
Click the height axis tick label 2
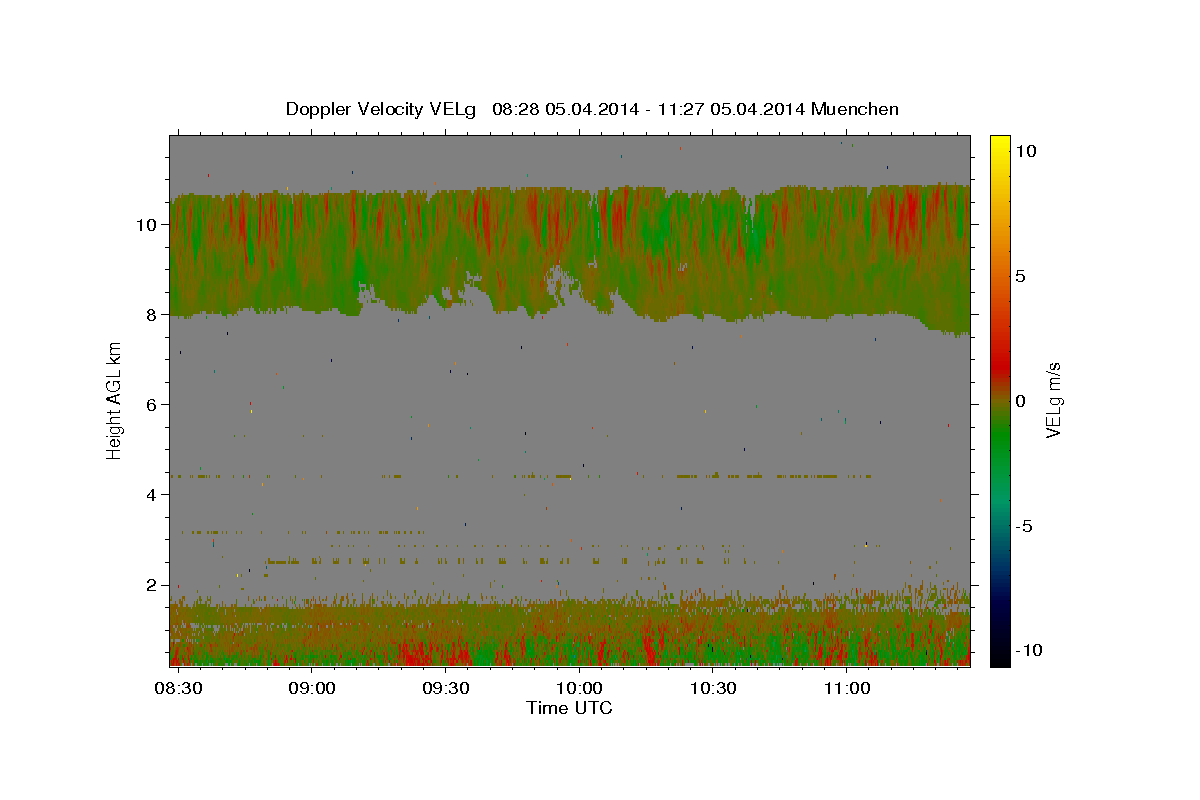tap(152, 585)
